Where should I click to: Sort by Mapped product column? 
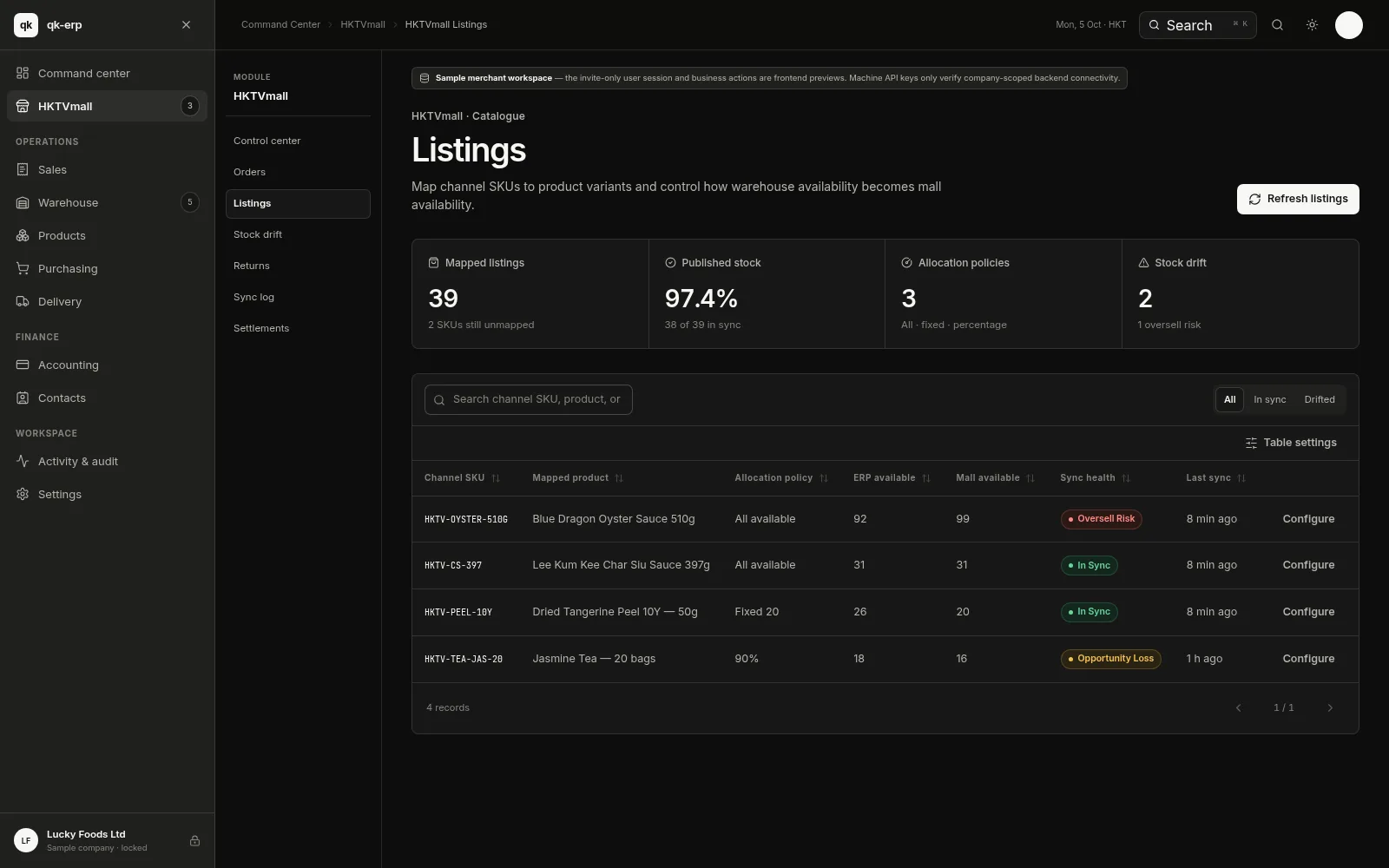(577, 478)
